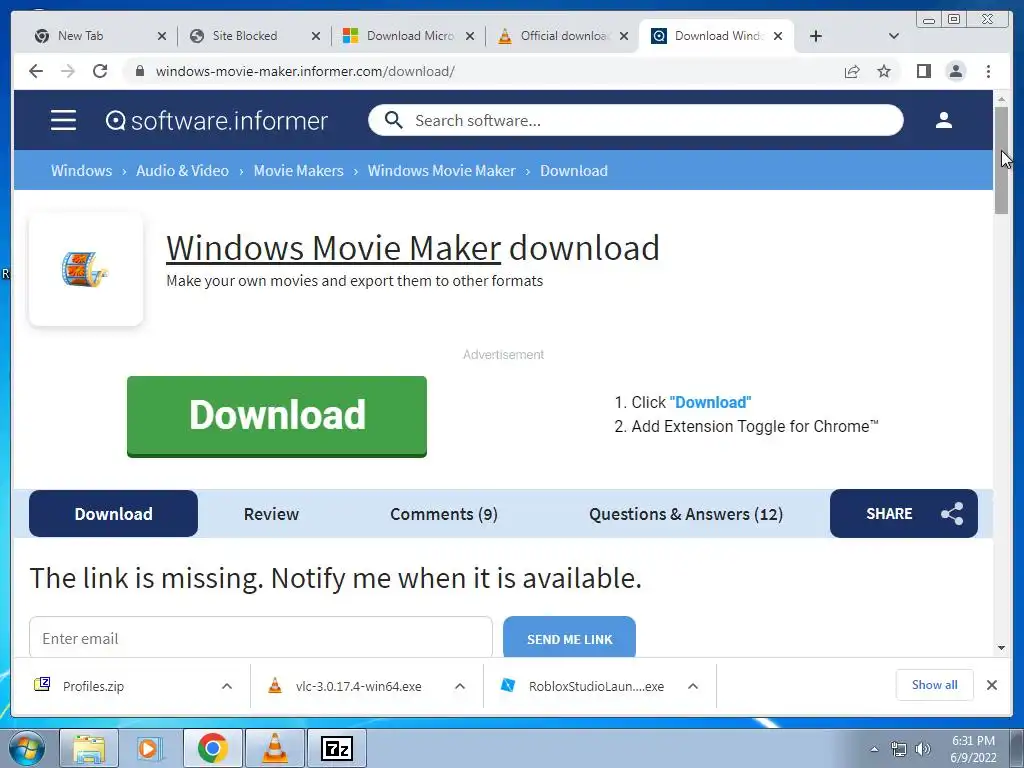Toggle the Chrome side panel icon
Screen dimensions: 1024x768
click(923, 71)
